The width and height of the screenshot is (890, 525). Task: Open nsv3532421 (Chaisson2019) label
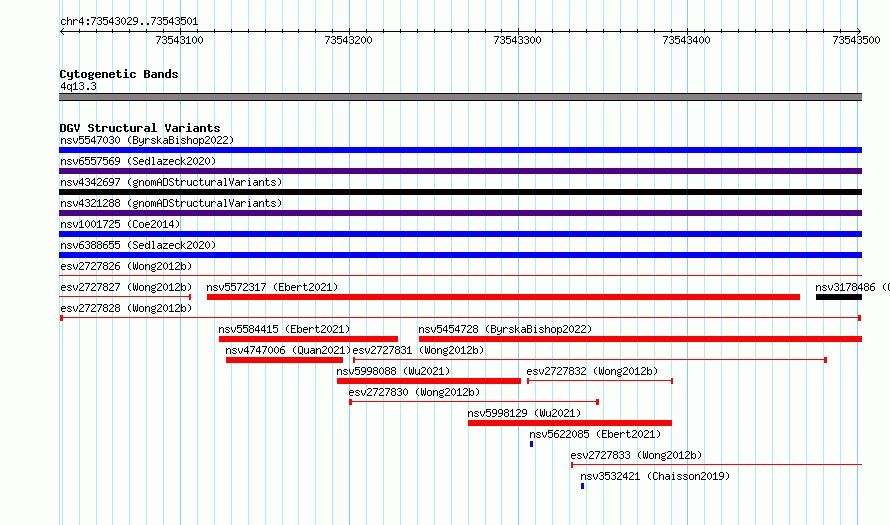coord(655,476)
